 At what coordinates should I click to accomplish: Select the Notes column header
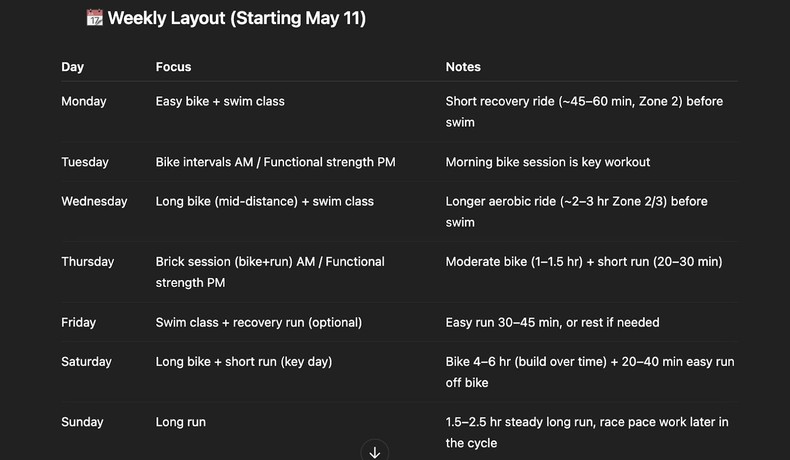click(x=463, y=67)
